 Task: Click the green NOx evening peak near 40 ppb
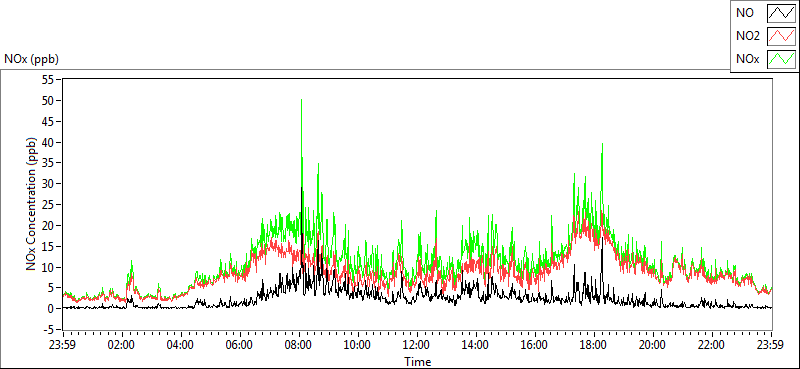(x=603, y=145)
